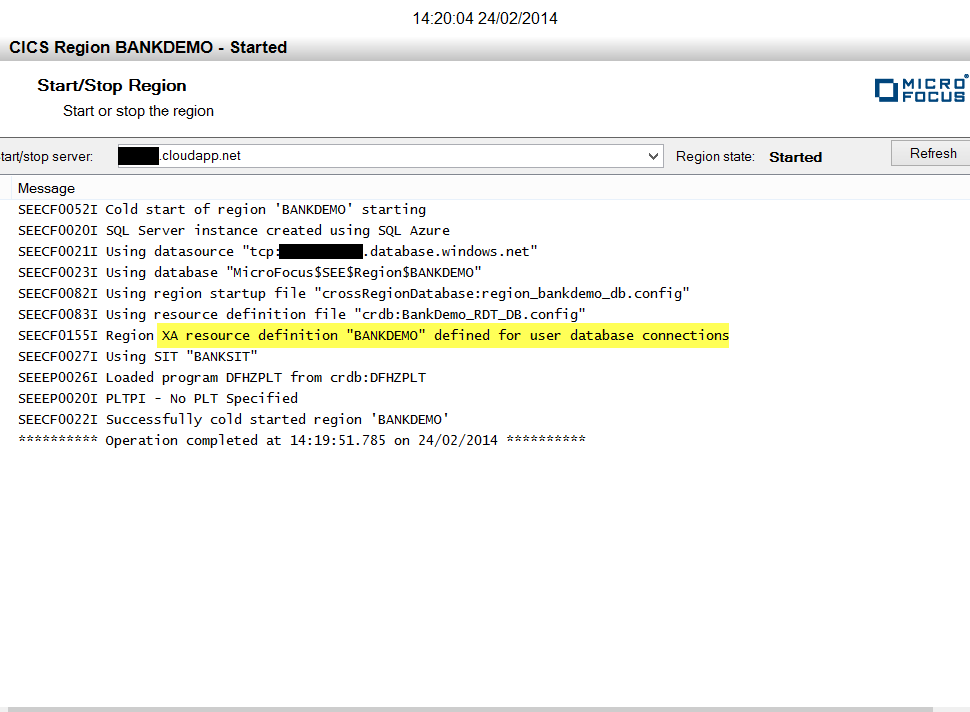Select the 'Operation completed at 14:19:51.785' line
970x712 pixels.
[x=302, y=441]
